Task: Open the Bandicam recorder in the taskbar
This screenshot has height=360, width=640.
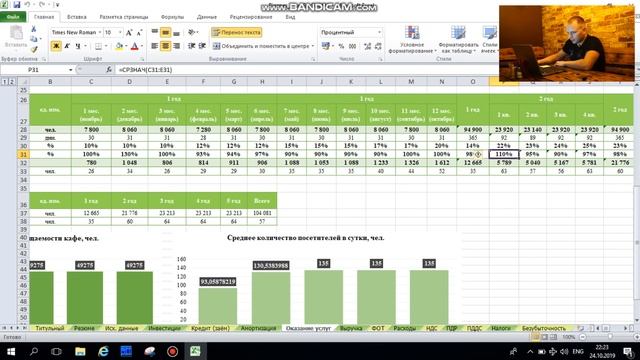Action: tap(172, 351)
